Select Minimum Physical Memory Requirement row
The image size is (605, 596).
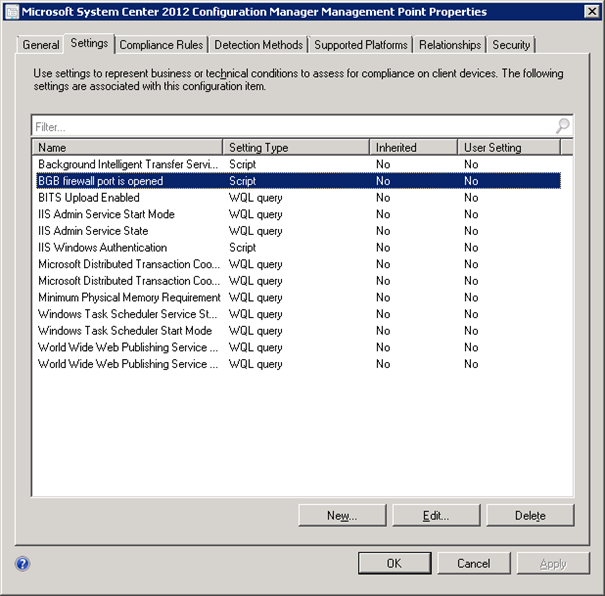[299, 297]
